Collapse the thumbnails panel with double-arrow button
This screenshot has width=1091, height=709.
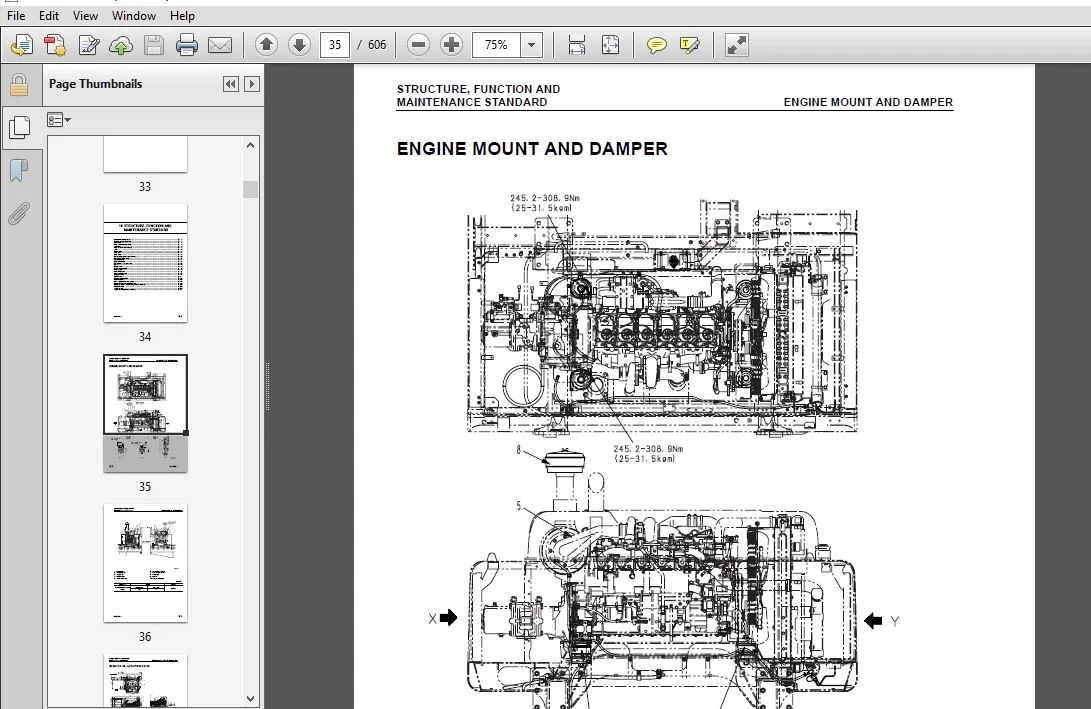point(231,84)
